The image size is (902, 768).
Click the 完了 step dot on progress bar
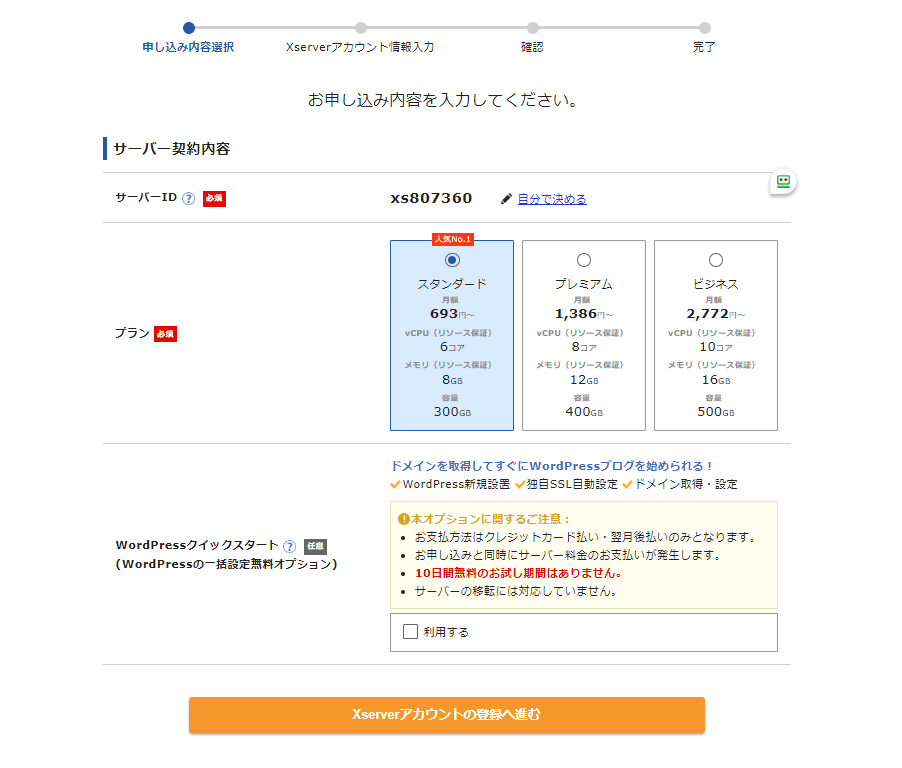pyautogui.click(x=705, y=28)
